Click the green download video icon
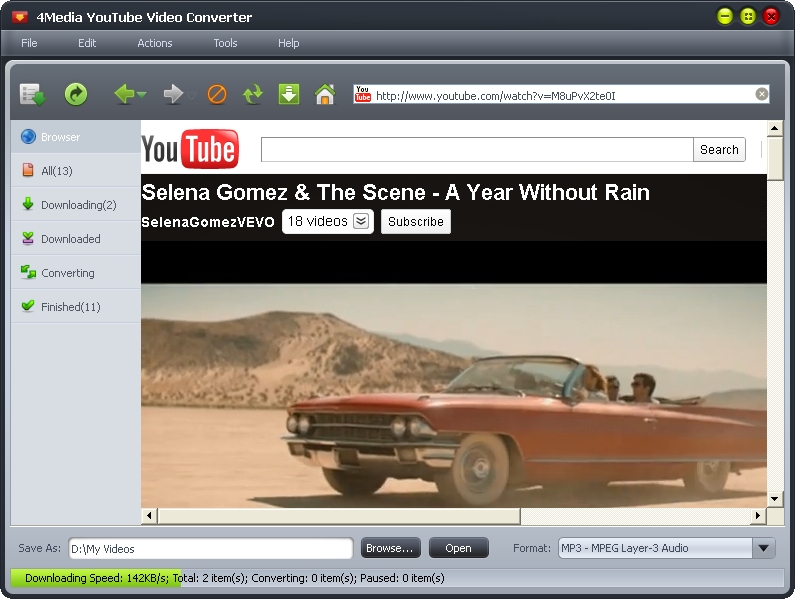Screen dimensions: 795x599 [289, 94]
